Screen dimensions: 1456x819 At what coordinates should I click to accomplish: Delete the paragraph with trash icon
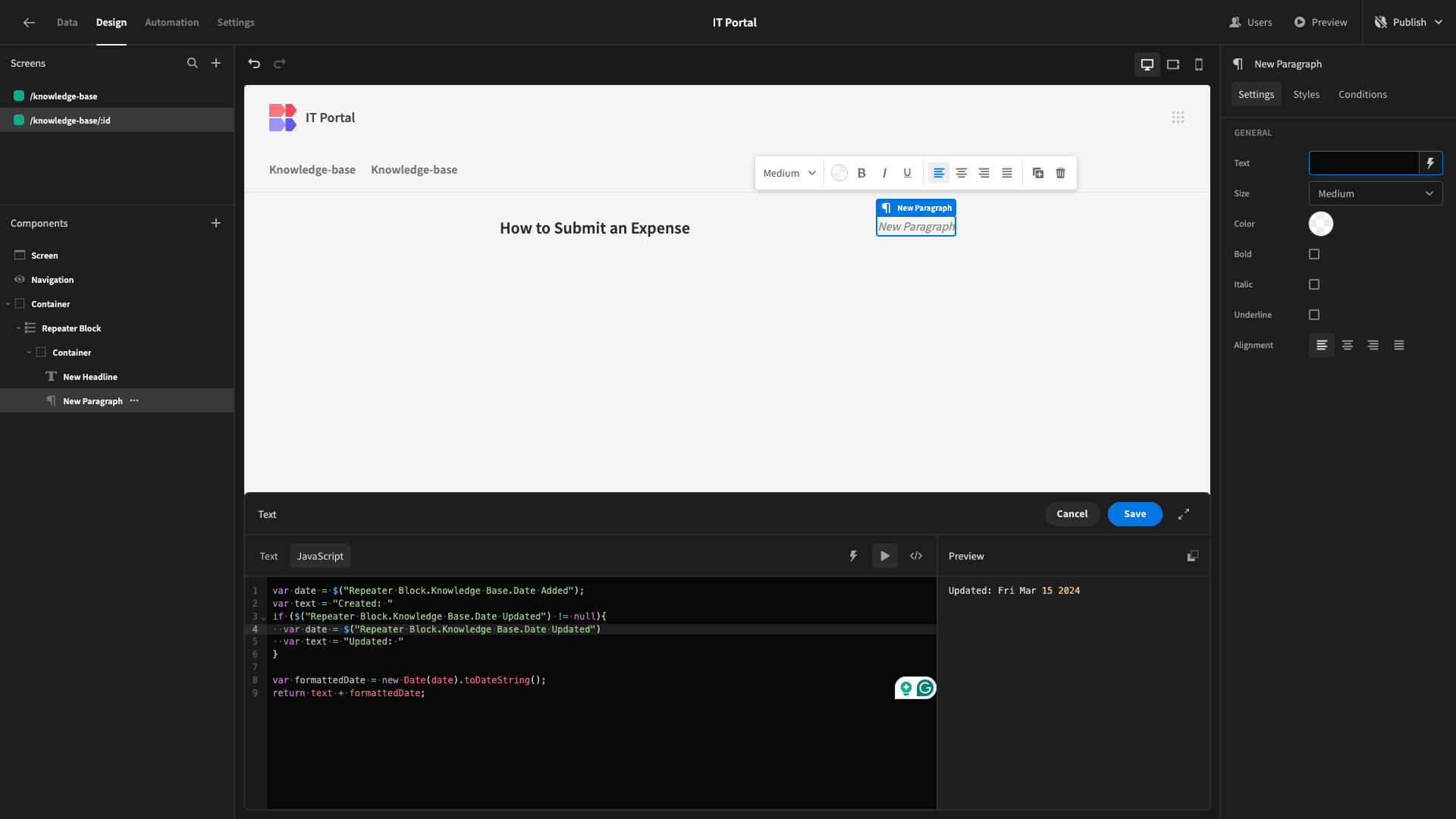click(x=1060, y=173)
